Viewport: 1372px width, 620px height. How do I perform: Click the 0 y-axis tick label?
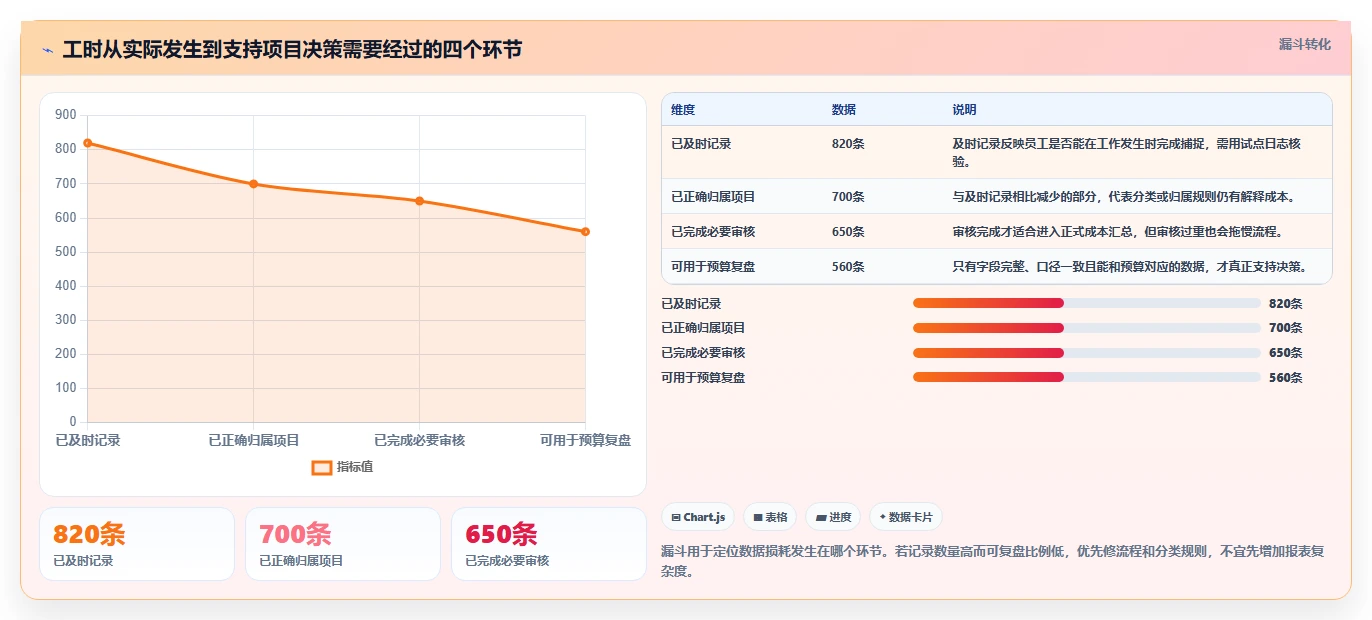point(73,422)
